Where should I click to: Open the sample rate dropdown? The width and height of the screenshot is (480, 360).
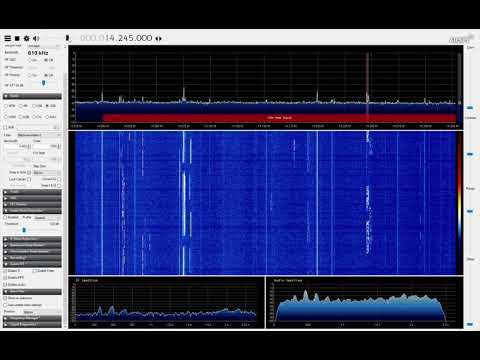(44, 46)
